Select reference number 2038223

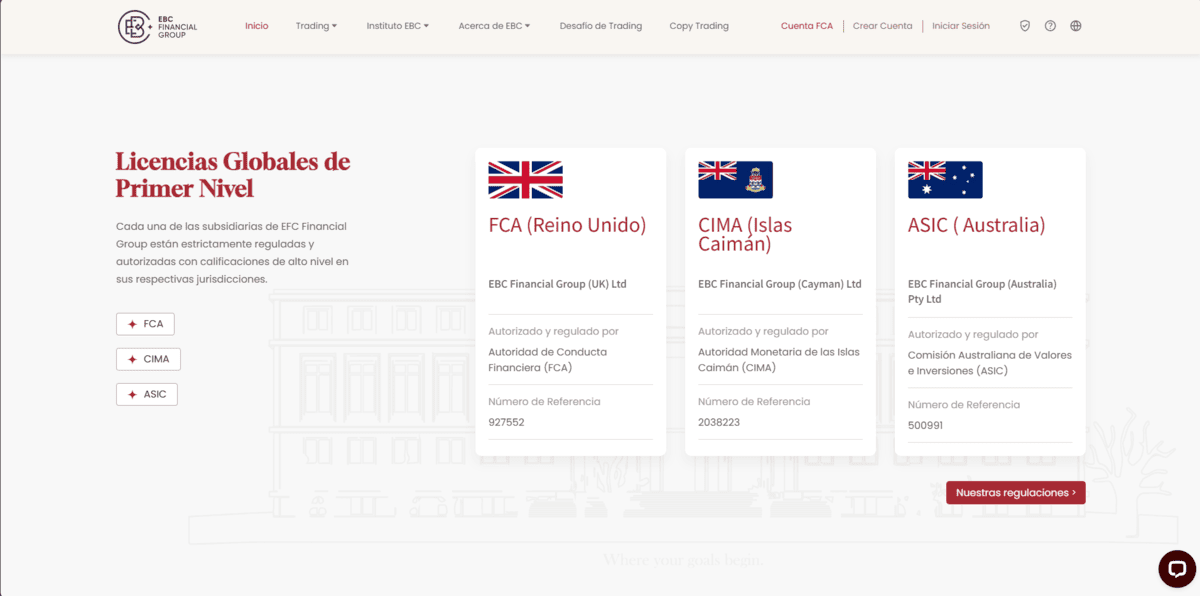(x=719, y=422)
